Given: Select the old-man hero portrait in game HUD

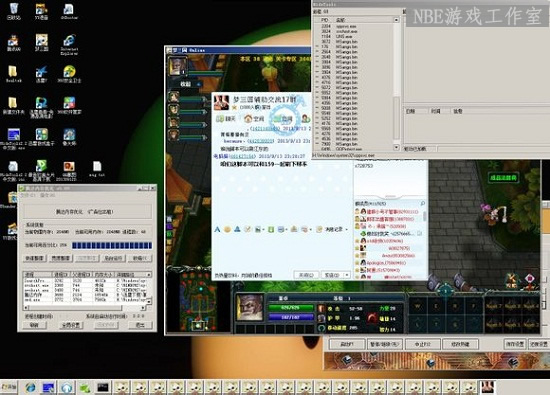Looking at the screenshot, I should [x=250, y=308].
